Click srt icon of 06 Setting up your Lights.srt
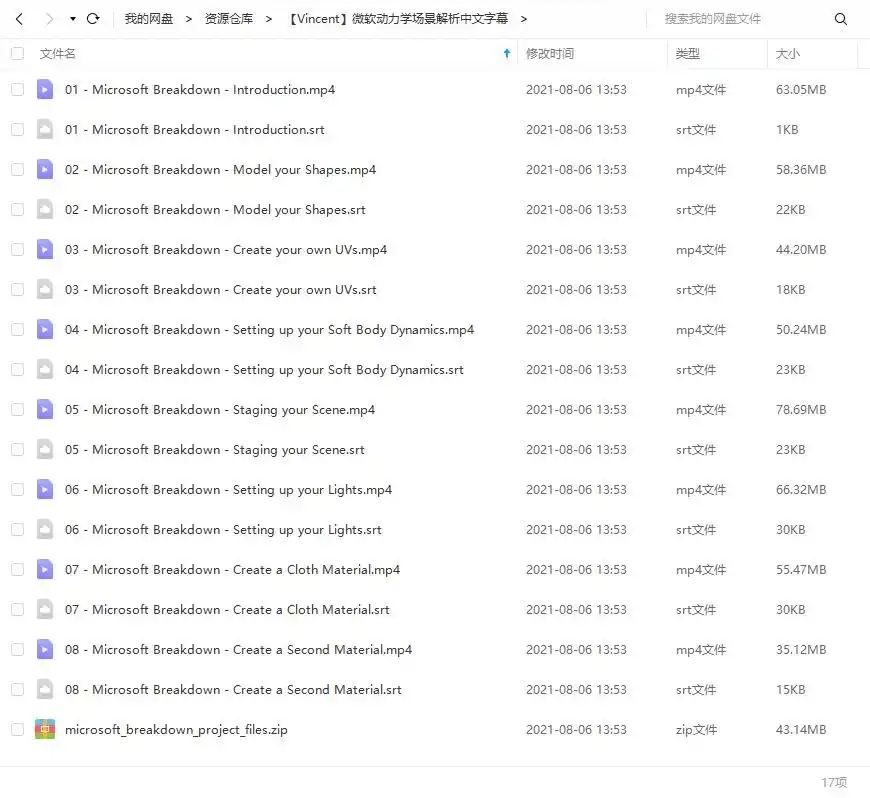The width and height of the screenshot is (870, 798). pyautogui.click(x=44, y=530)
